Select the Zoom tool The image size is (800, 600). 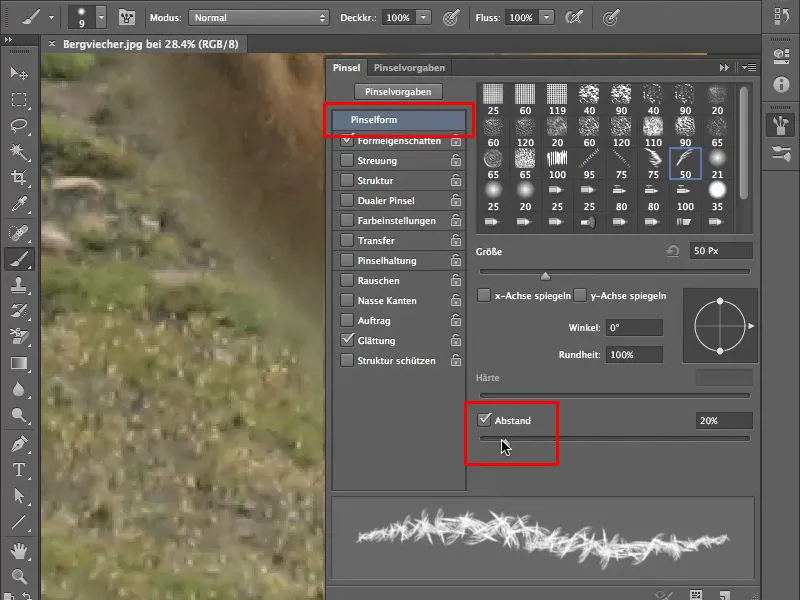point(19,576)
